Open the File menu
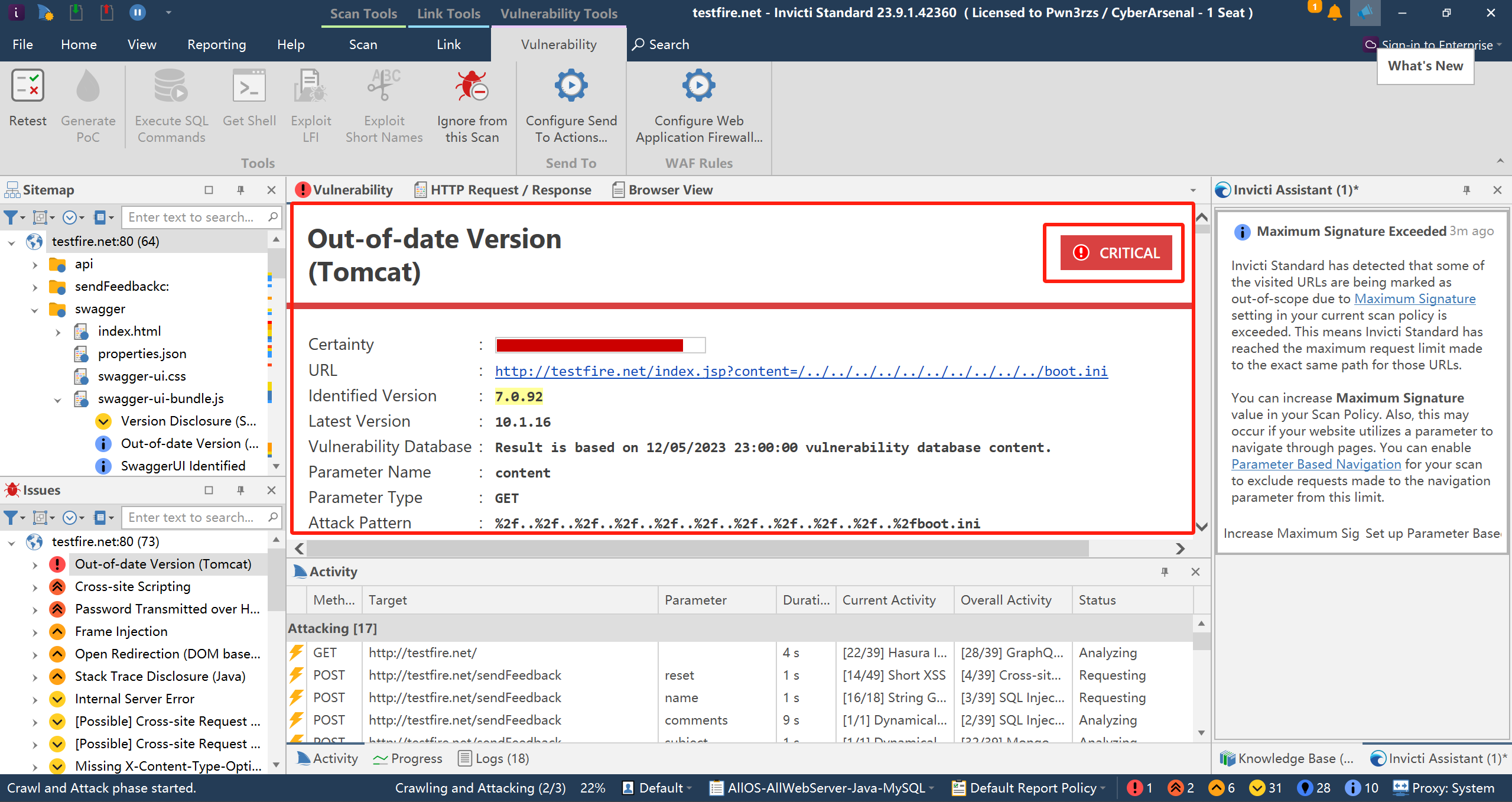The width and height of the screenshot is (1512, 802). coord(22,44)
